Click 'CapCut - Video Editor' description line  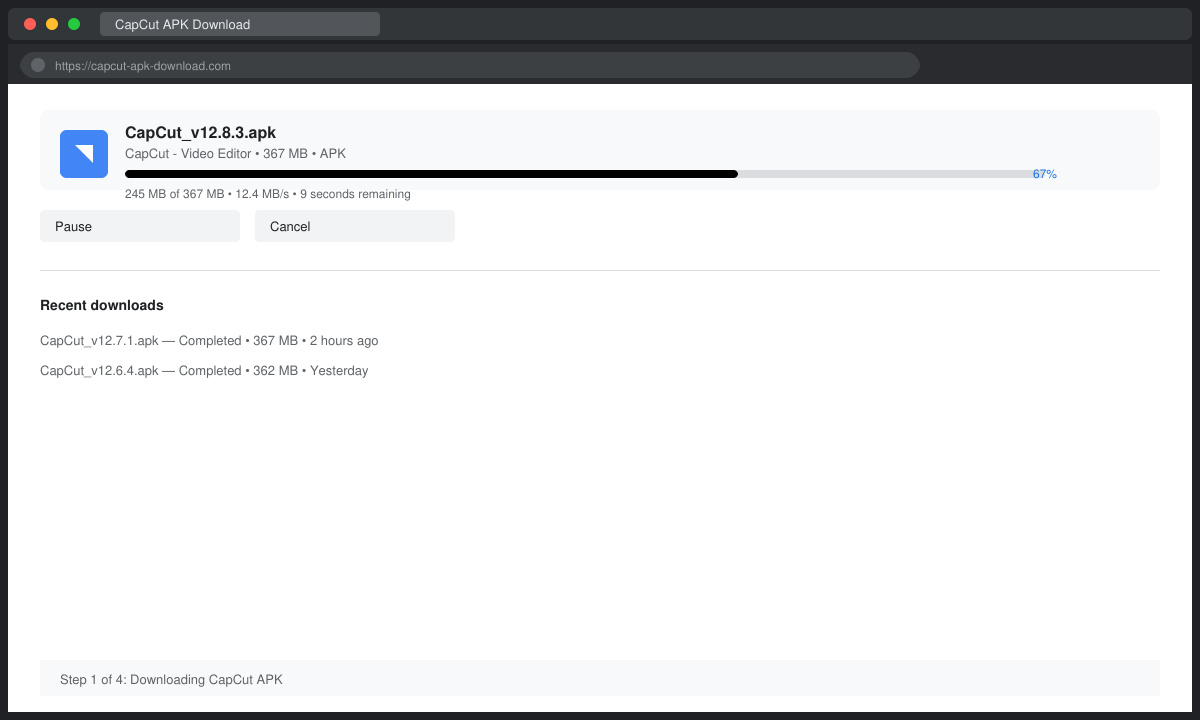(235, 154)
